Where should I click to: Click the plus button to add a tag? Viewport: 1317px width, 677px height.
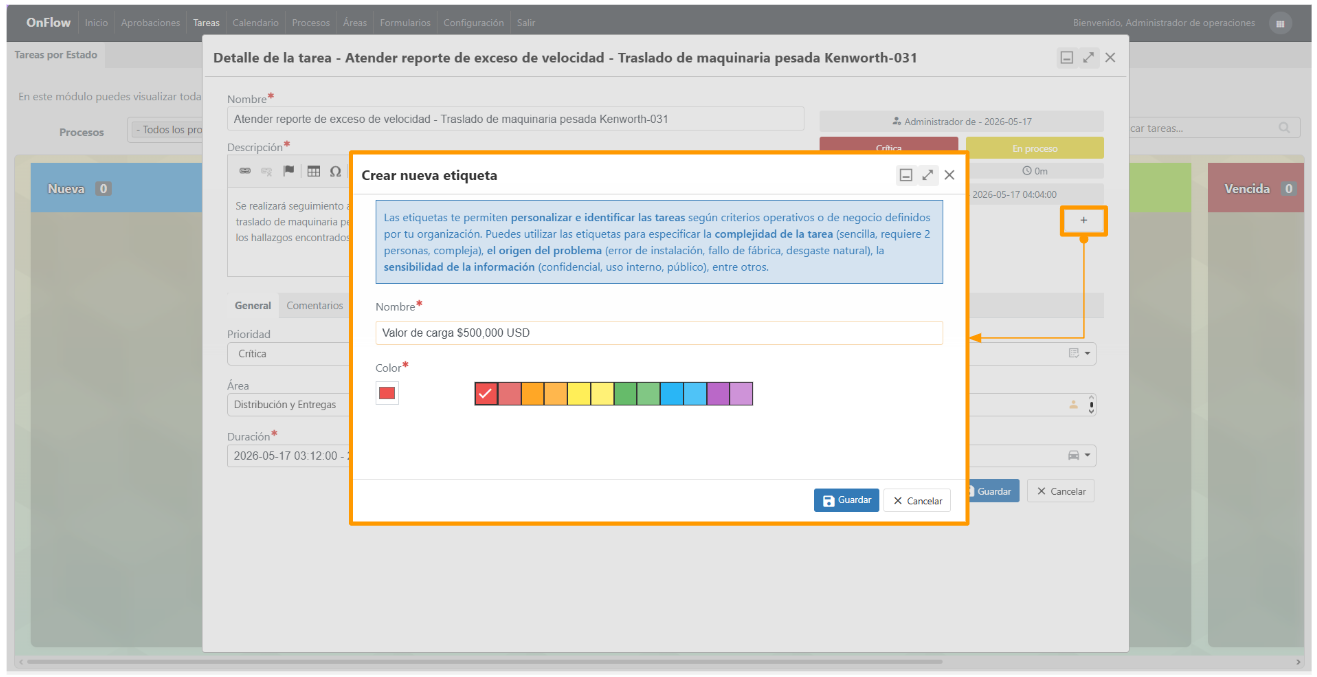tap(1084, 219)
